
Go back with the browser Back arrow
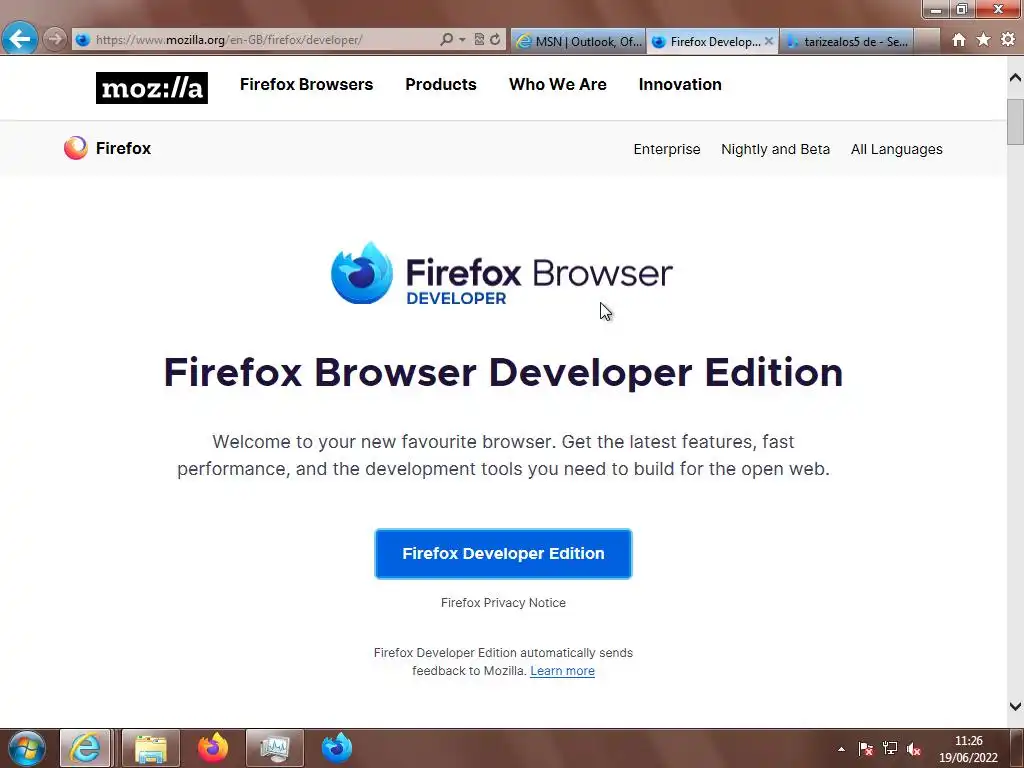[x=20, y=39]
